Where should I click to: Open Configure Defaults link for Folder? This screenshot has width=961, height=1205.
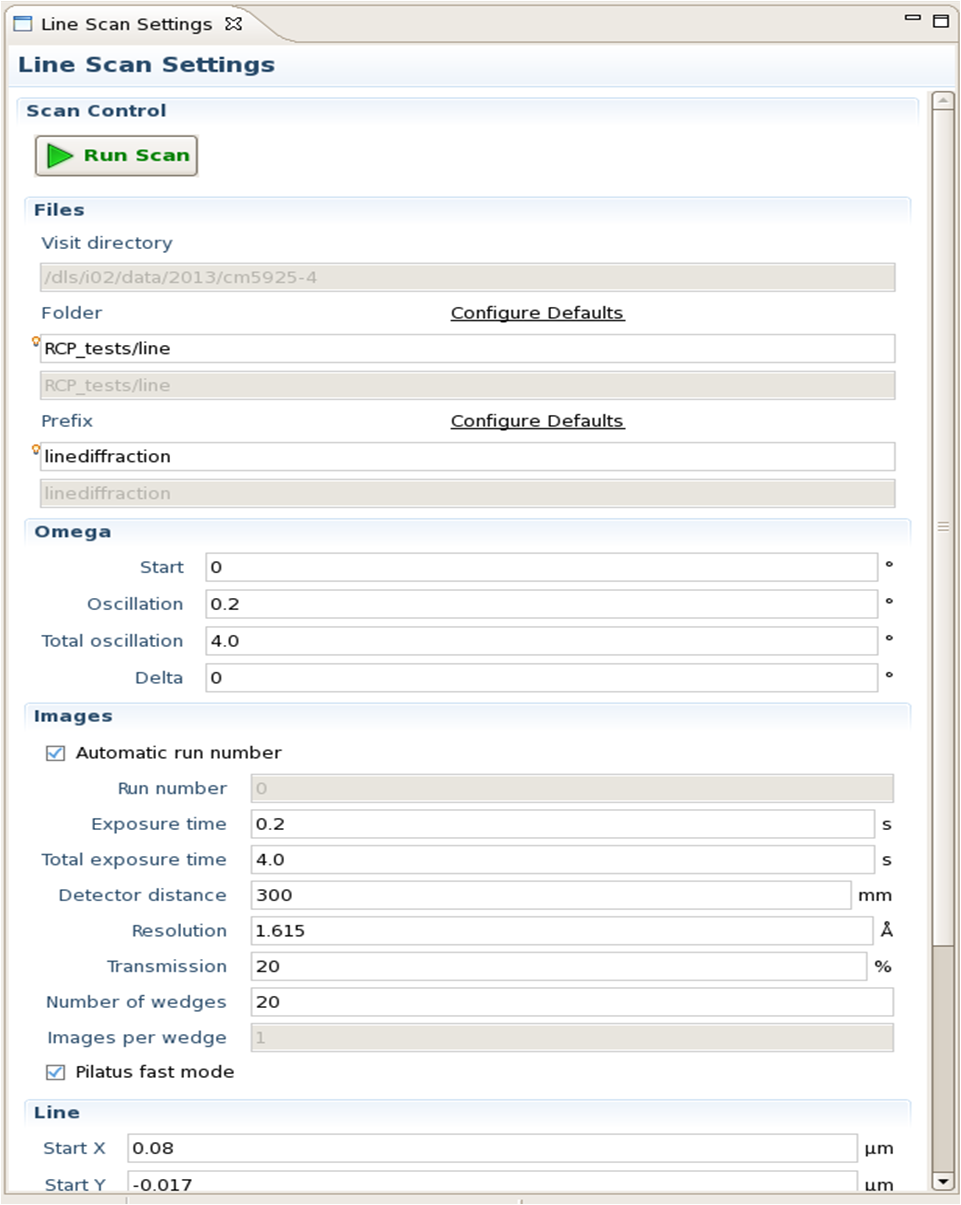(537, 313)
